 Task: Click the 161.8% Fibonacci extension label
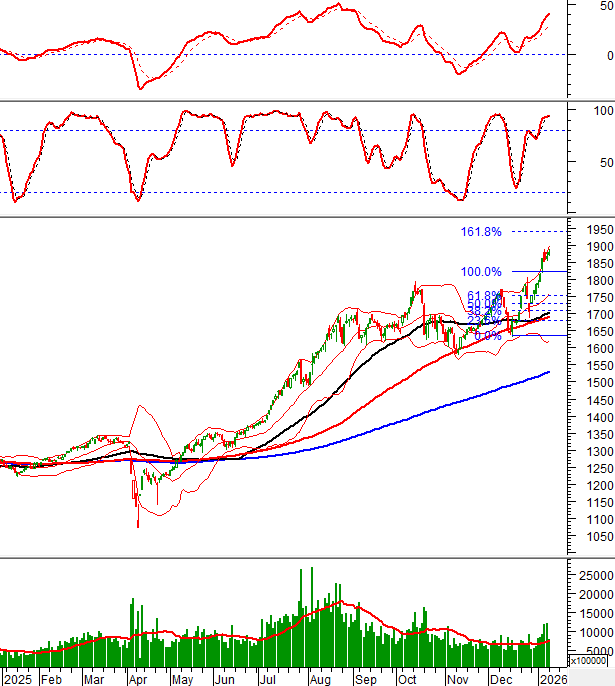click(x=481, y=232)
